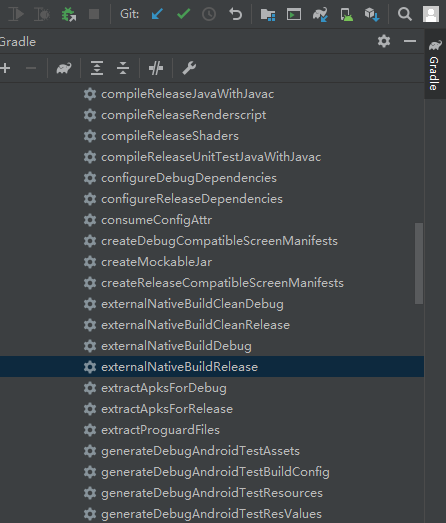Select compileReleaseShaders task

(x=170, y=136)
